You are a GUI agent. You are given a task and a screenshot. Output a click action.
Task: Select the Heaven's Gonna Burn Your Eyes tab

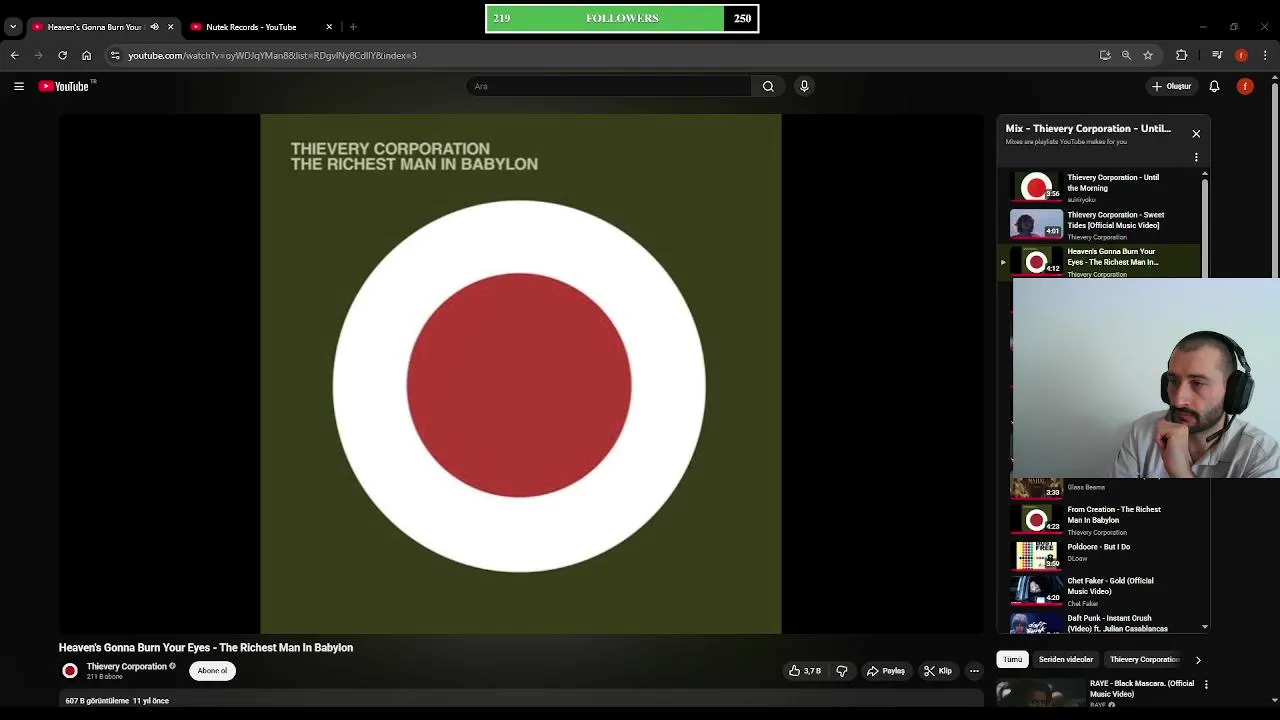[95, 27]
